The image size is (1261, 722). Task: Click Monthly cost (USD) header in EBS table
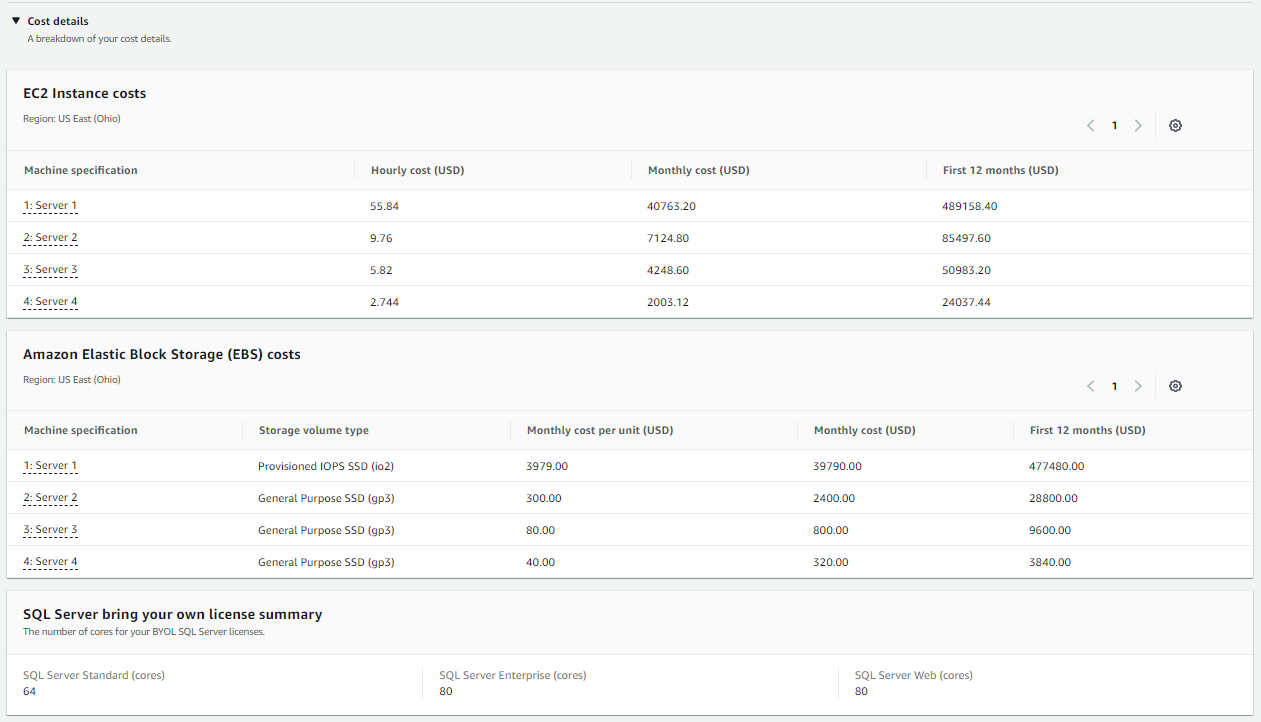864,430
